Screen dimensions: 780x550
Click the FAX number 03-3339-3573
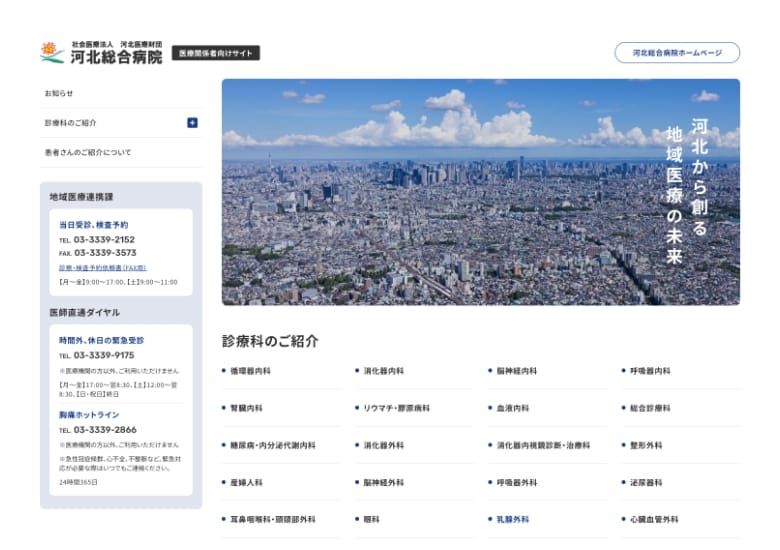(105, 253)
